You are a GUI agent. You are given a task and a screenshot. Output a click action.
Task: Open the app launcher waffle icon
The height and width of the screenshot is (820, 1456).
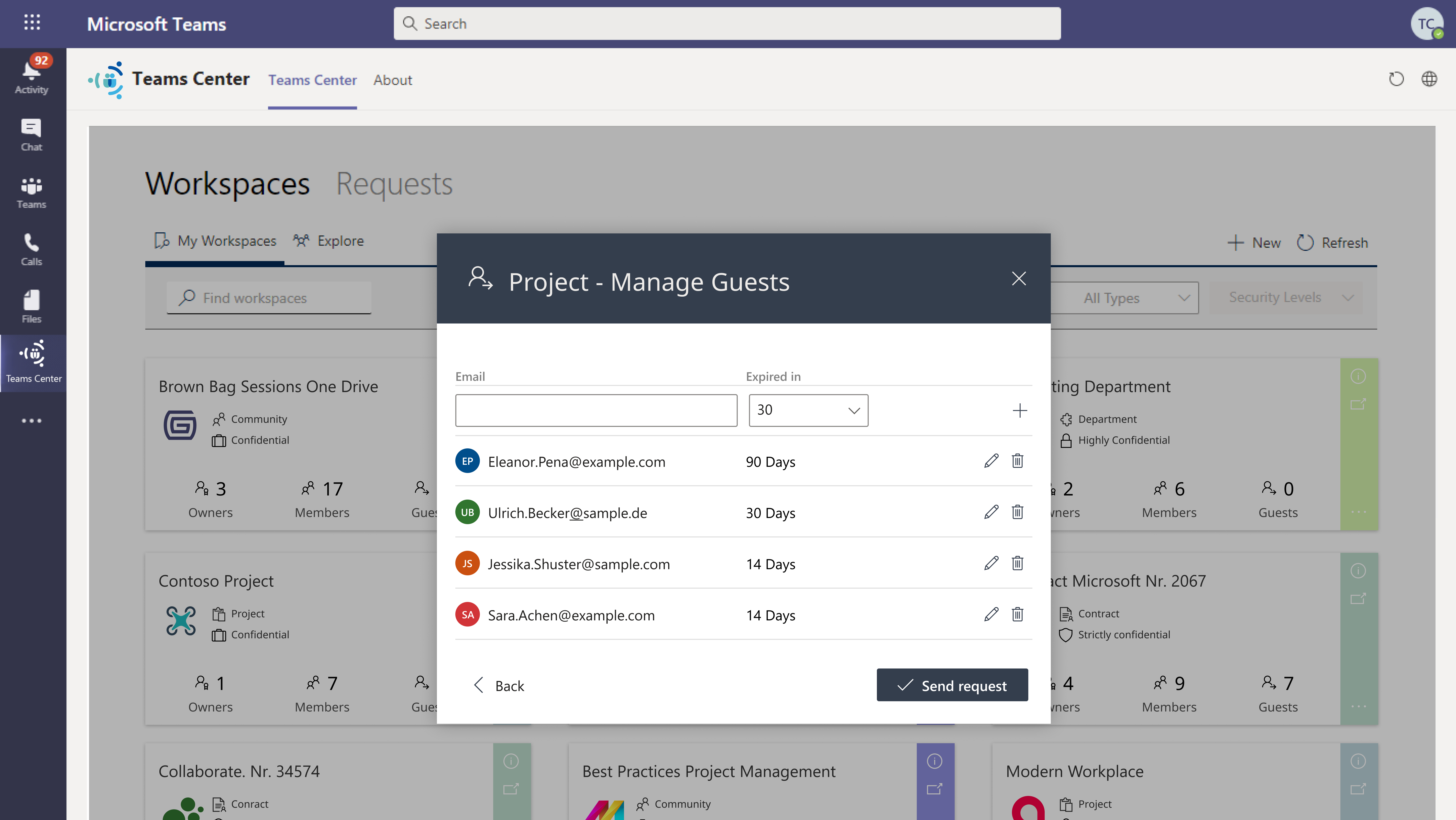(32, 23)
